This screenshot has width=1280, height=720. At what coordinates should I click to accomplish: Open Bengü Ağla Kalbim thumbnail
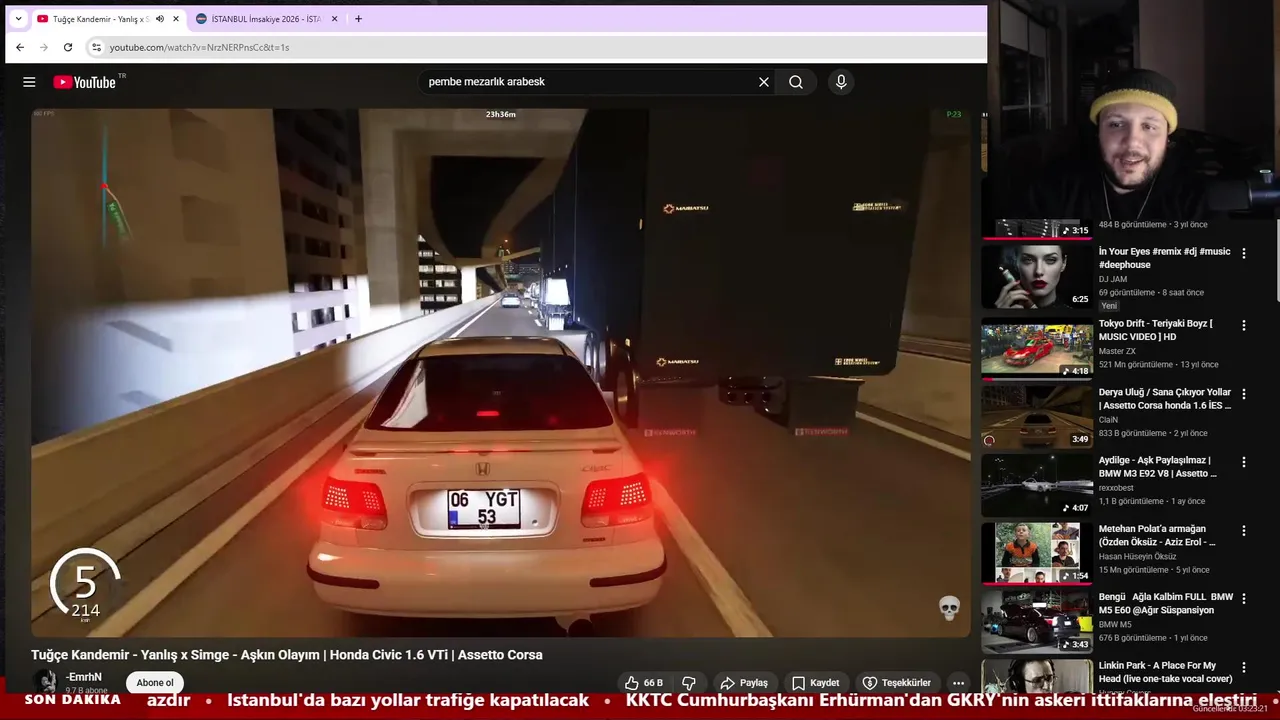pos(1037,621)
